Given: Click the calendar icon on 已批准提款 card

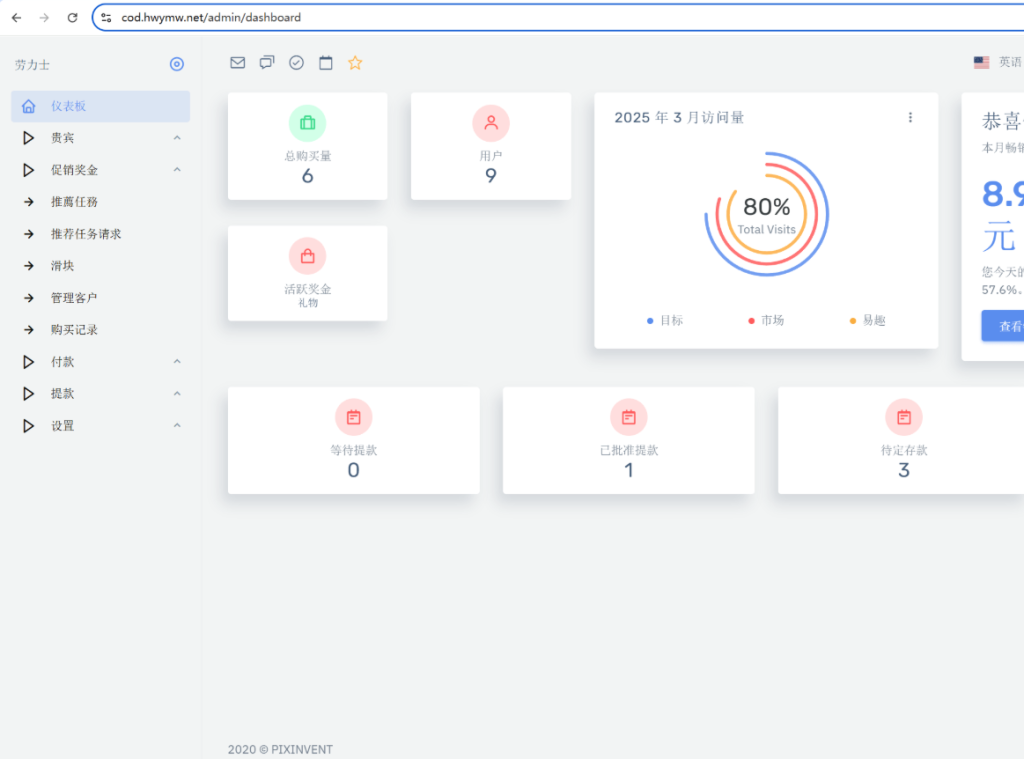Looking at the screenshot, I should pos(629,417).
